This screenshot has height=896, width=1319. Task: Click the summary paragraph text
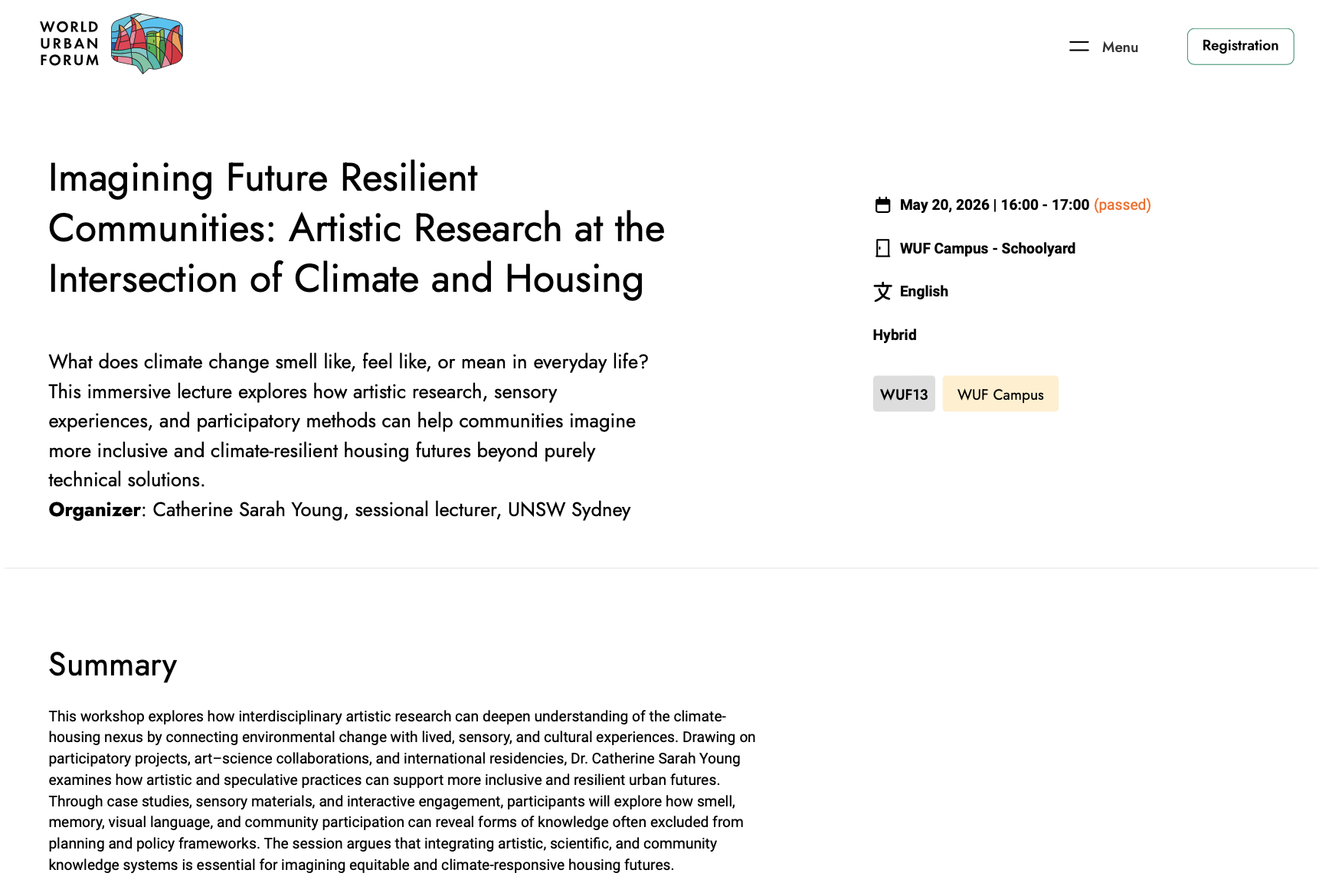point(402,790)
